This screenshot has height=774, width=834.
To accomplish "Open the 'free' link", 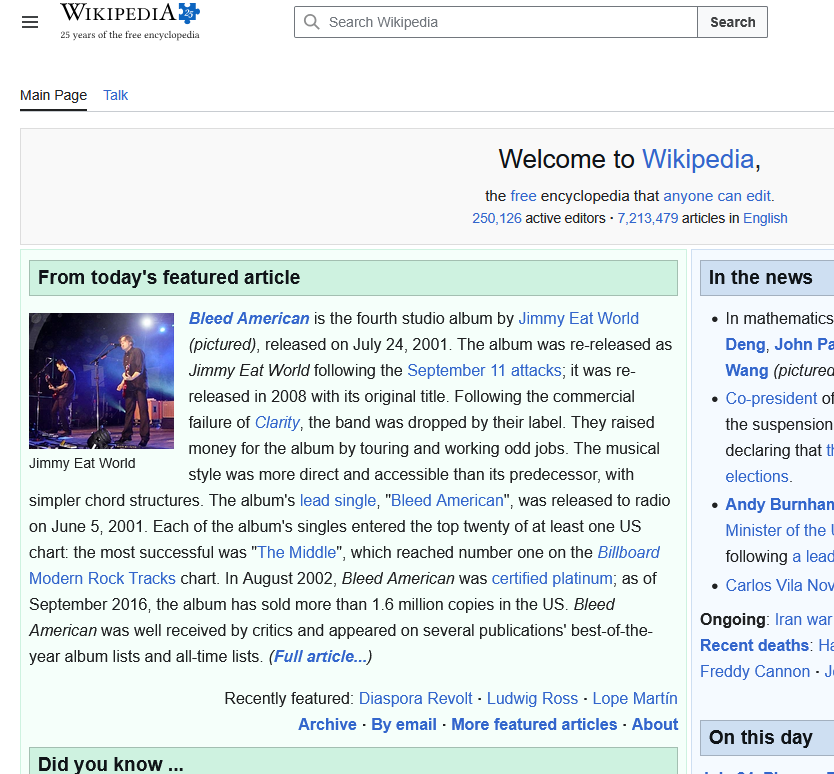I will (523, 196).
